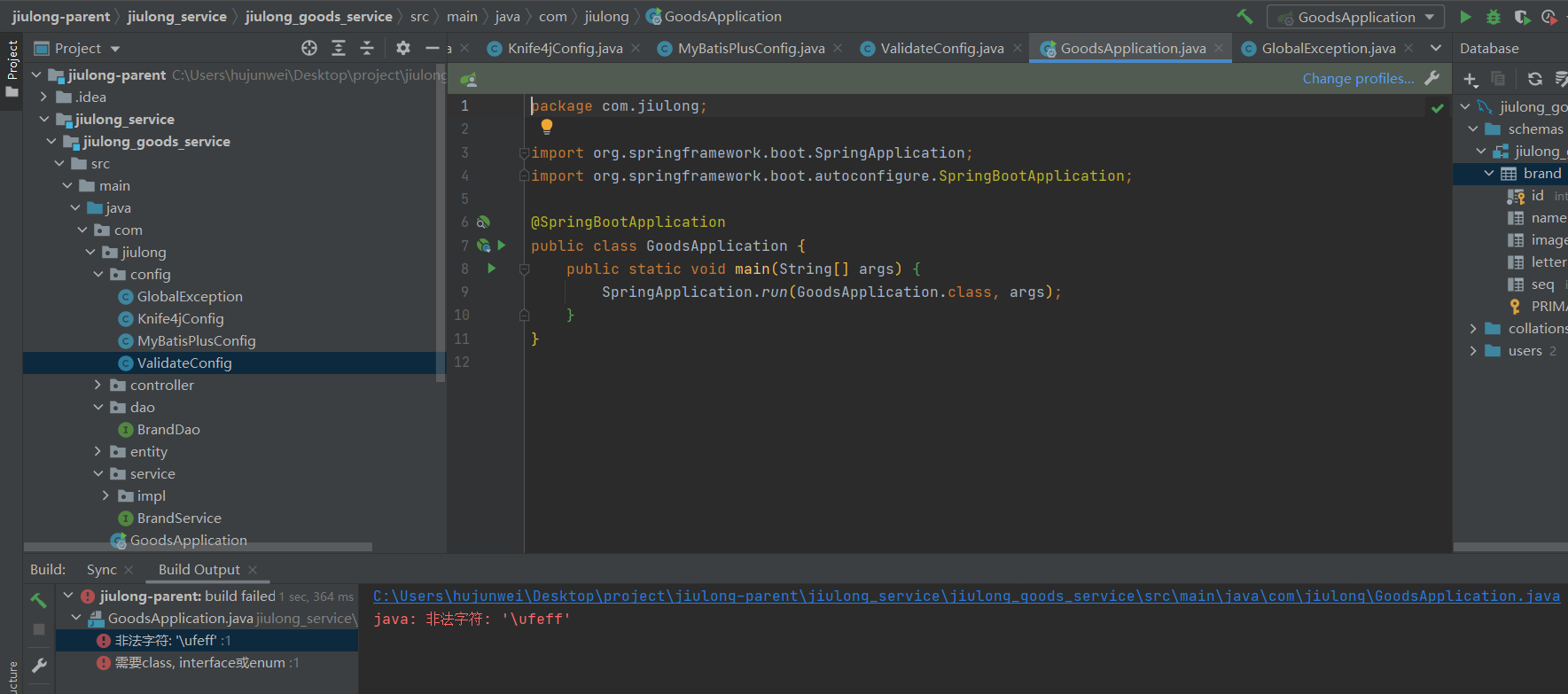Run GoodsApplication with the green play button
This screenshot has width=1568, height=694.
click(x=1466, y=17)
